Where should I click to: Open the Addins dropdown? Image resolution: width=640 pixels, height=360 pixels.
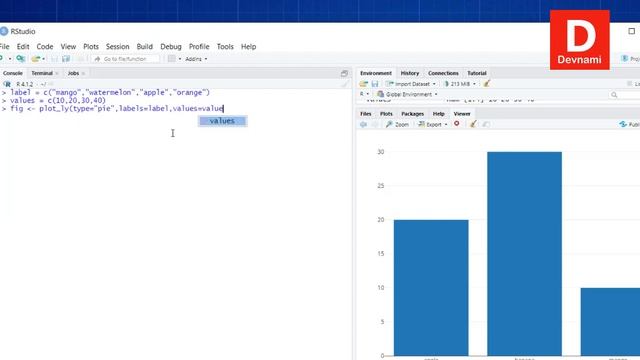(x=196, y=59)
